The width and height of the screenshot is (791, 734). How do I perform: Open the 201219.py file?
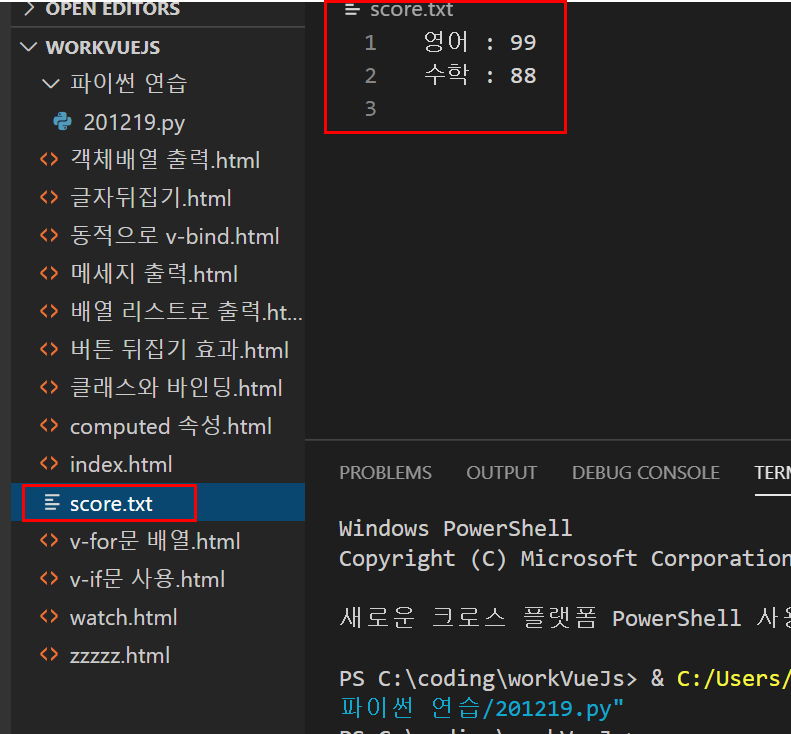tap(134, 122)
